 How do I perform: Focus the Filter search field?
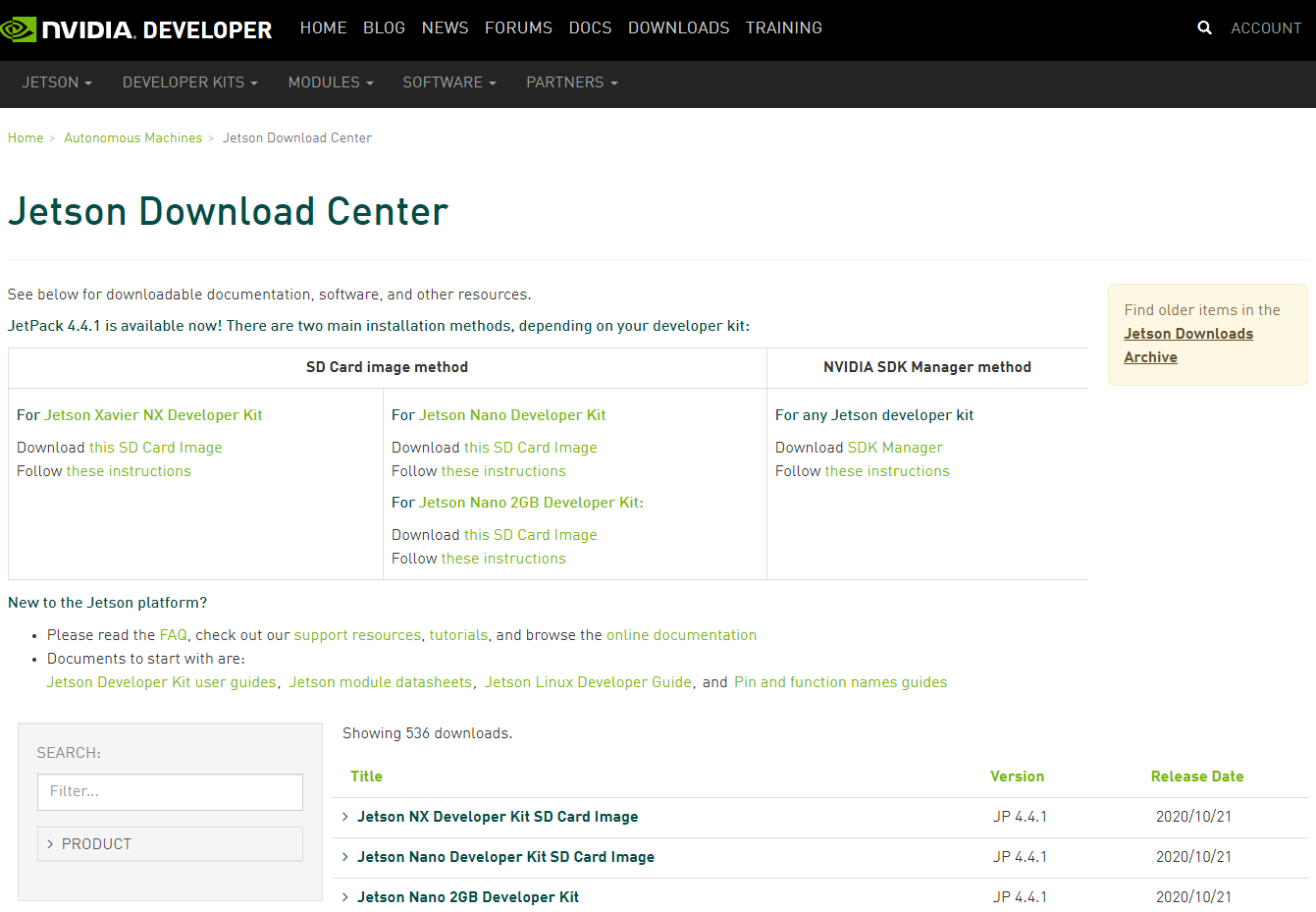click(170, 792)
